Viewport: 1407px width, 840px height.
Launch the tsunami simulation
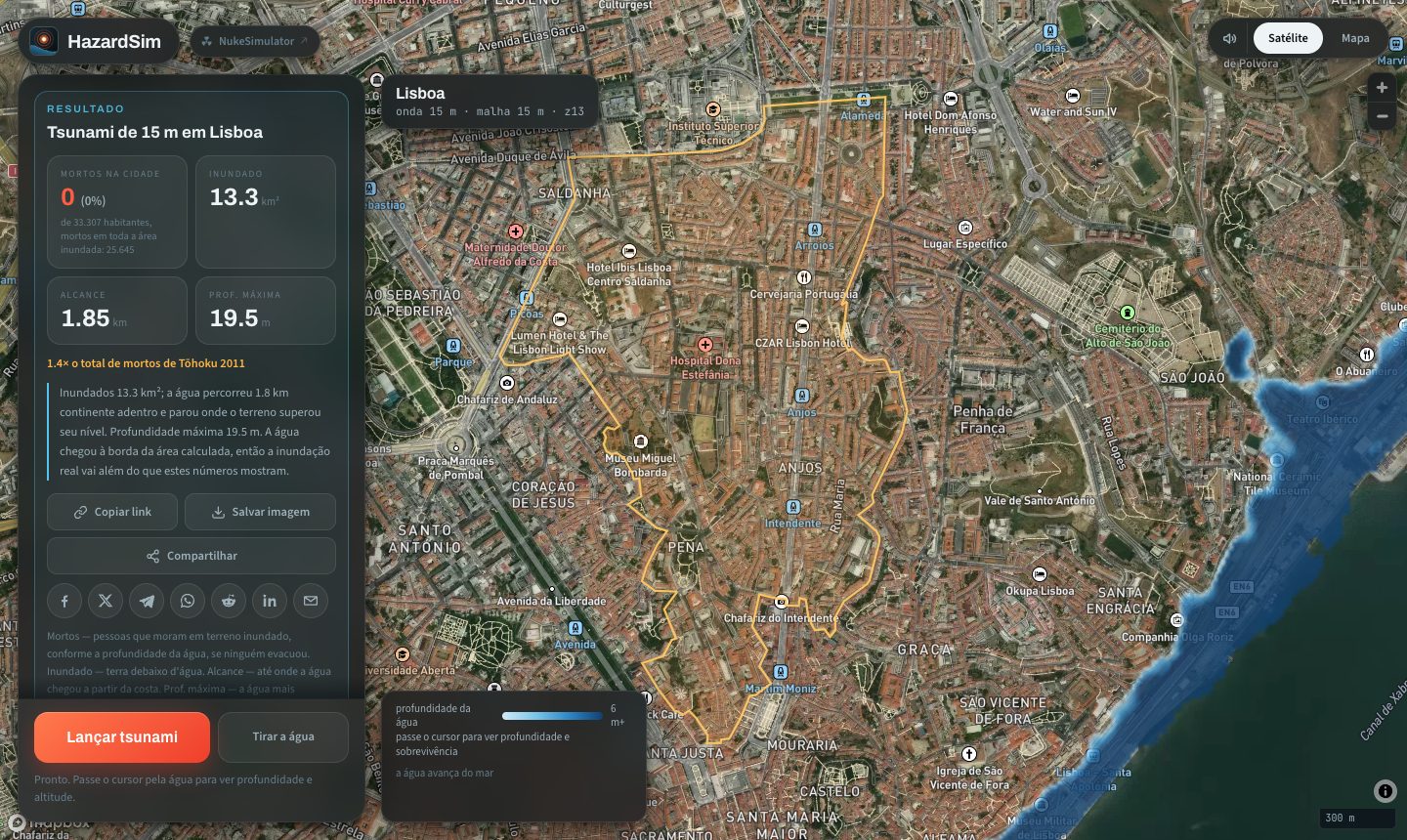(122, 737)
